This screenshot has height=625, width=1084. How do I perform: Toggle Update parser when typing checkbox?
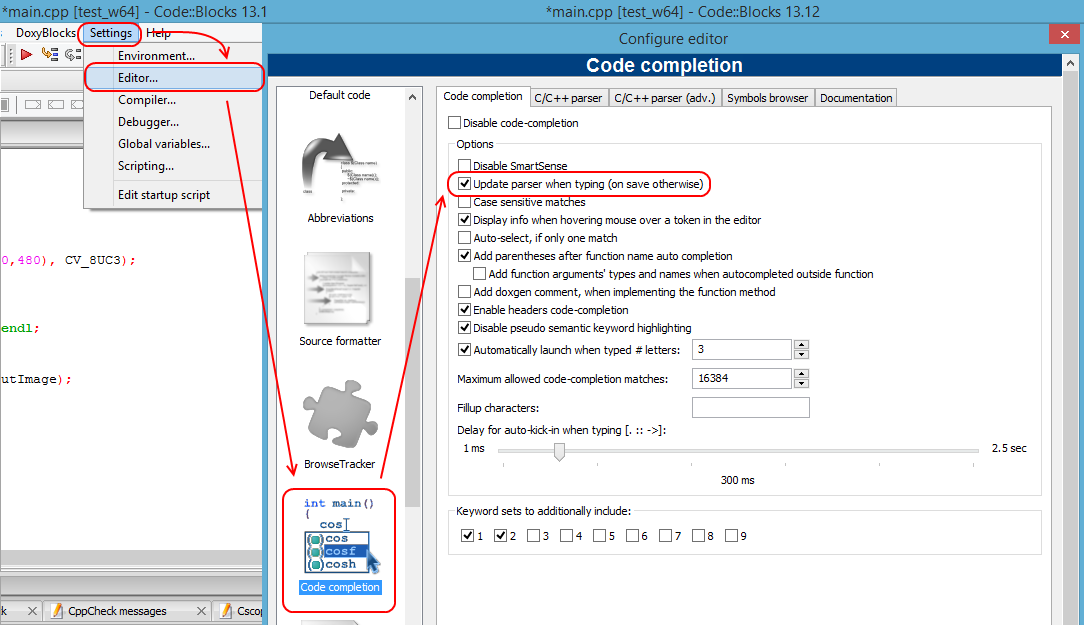point(465,184)
